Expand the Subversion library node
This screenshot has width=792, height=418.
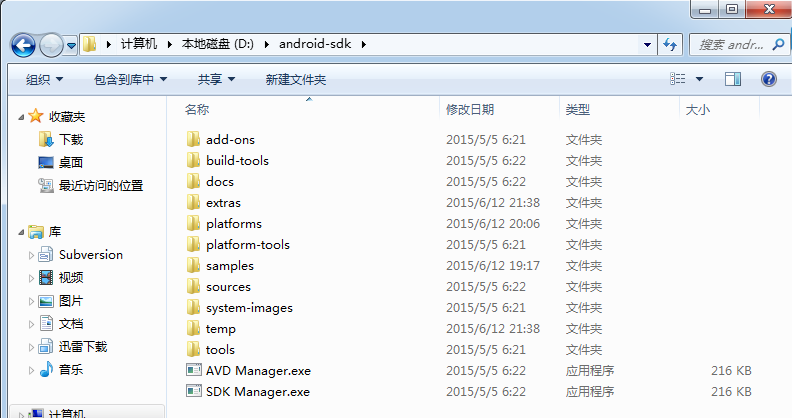click(31, 255)
